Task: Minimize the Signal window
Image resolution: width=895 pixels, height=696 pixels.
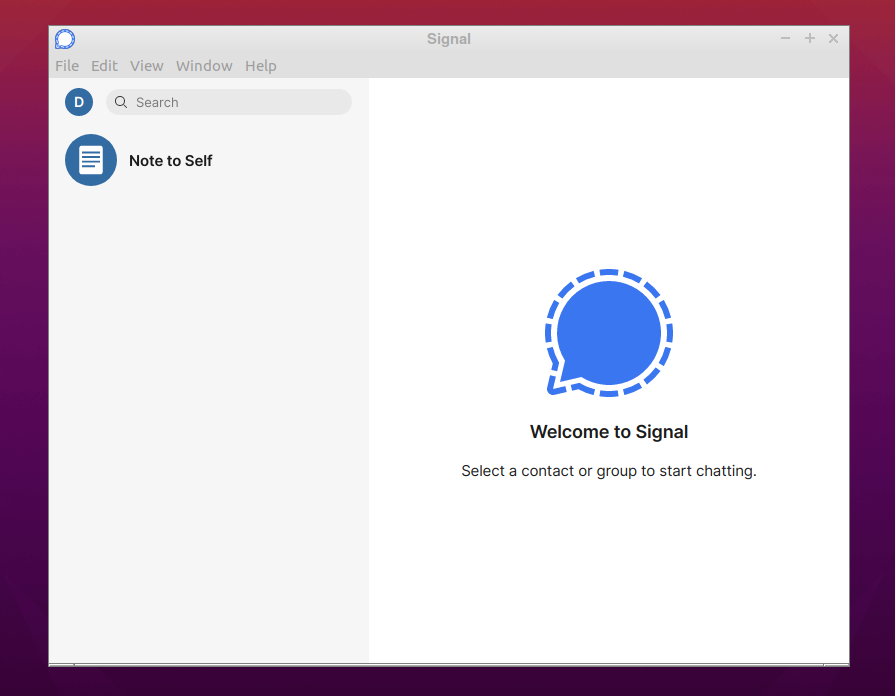Action: pos(785,38)
